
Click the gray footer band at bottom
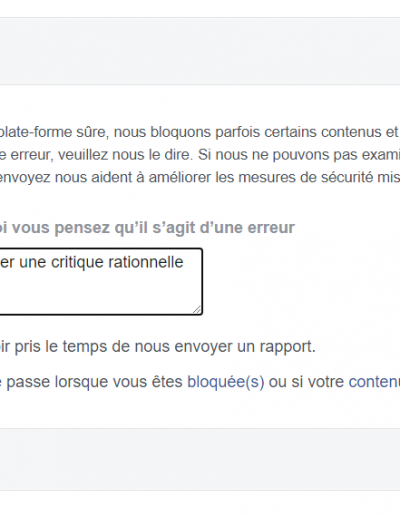[x=200, y=459]
